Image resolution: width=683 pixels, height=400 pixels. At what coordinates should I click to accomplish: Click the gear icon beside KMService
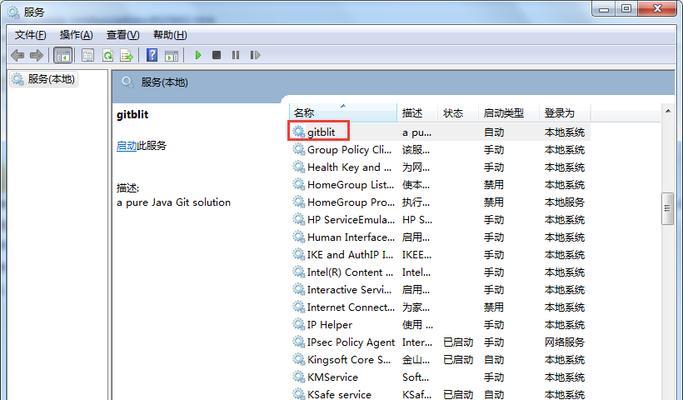(x=299, y=377)
